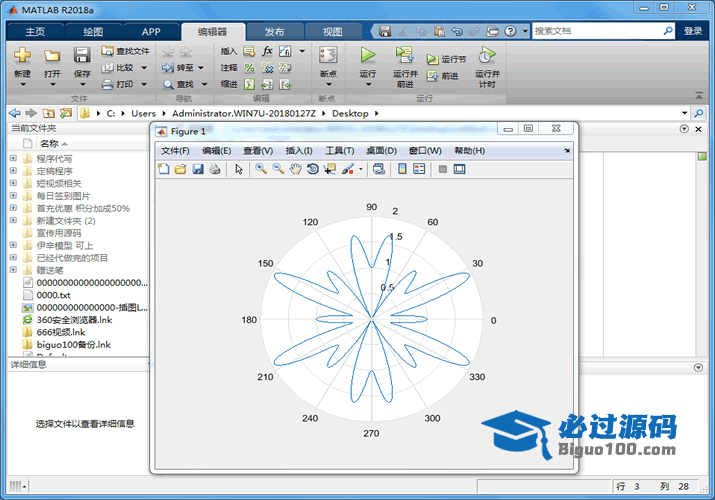Image resolution: width=715 pixels, height=500 pixels.
Task: Click the Save Figure disk icon
Action: click(198, 169)
